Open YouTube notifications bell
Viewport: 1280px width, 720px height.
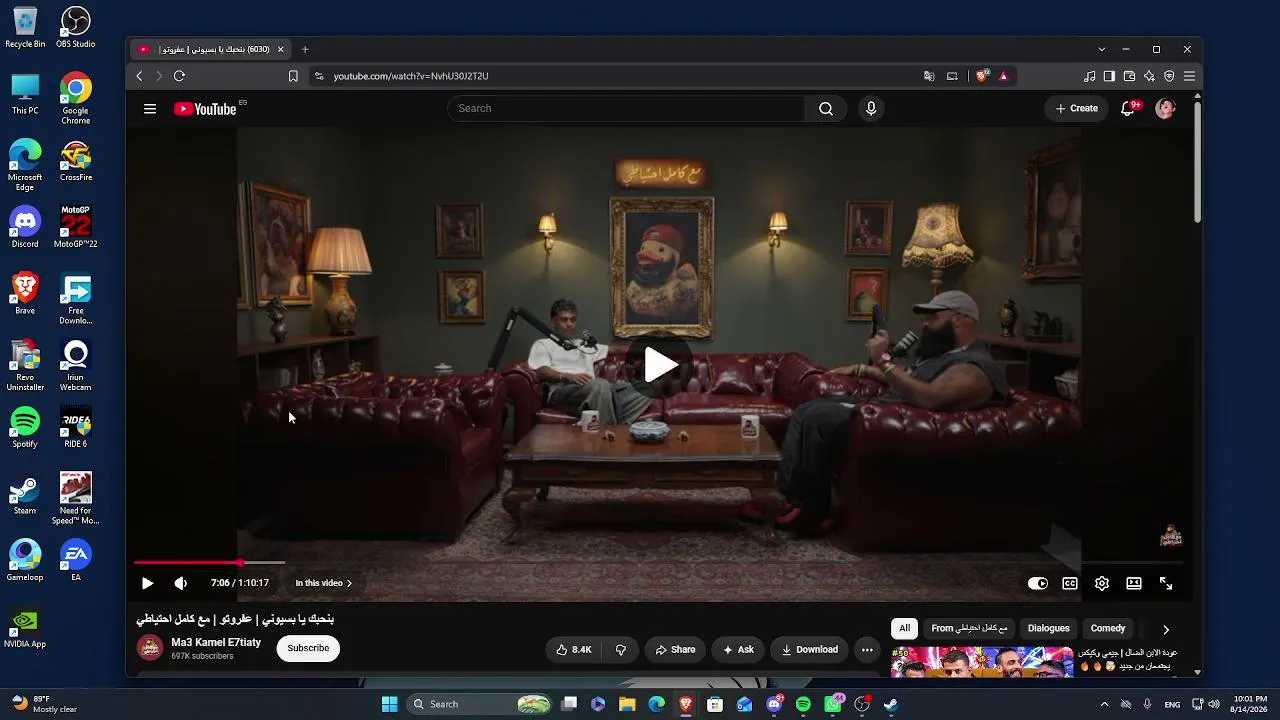pyautogui.click(x=1128, y=109)
